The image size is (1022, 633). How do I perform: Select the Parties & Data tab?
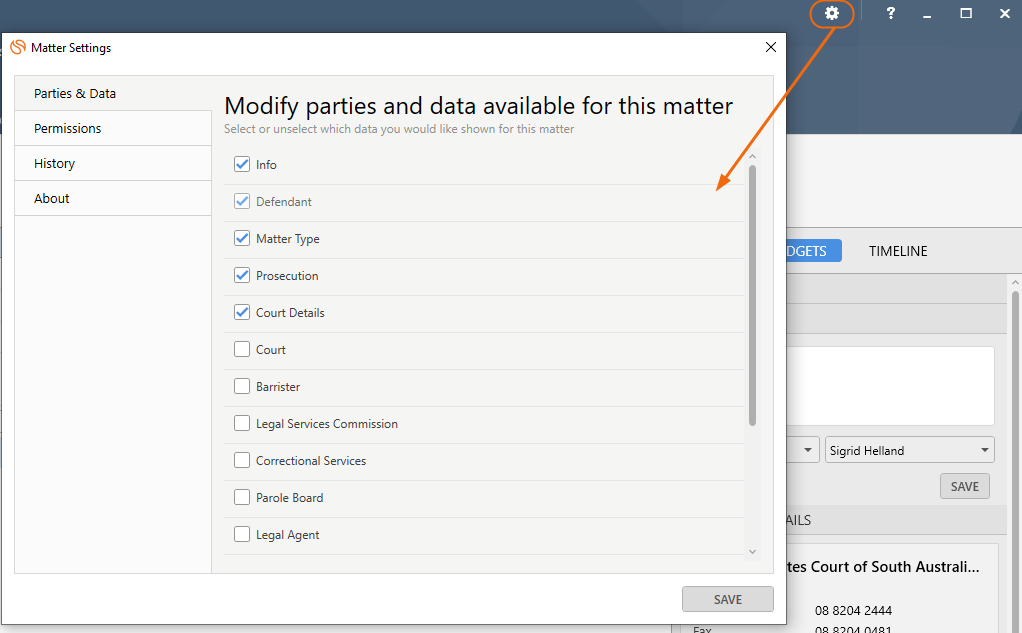113,93
